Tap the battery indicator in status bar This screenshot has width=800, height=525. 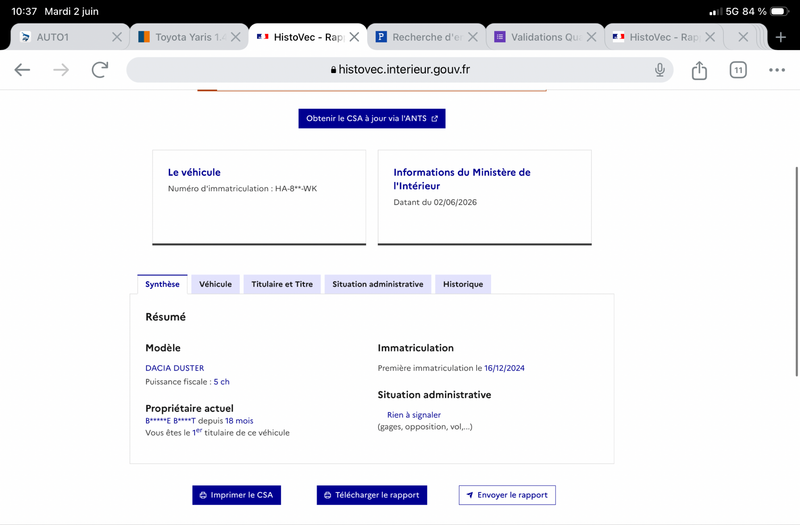click(780, 11)
